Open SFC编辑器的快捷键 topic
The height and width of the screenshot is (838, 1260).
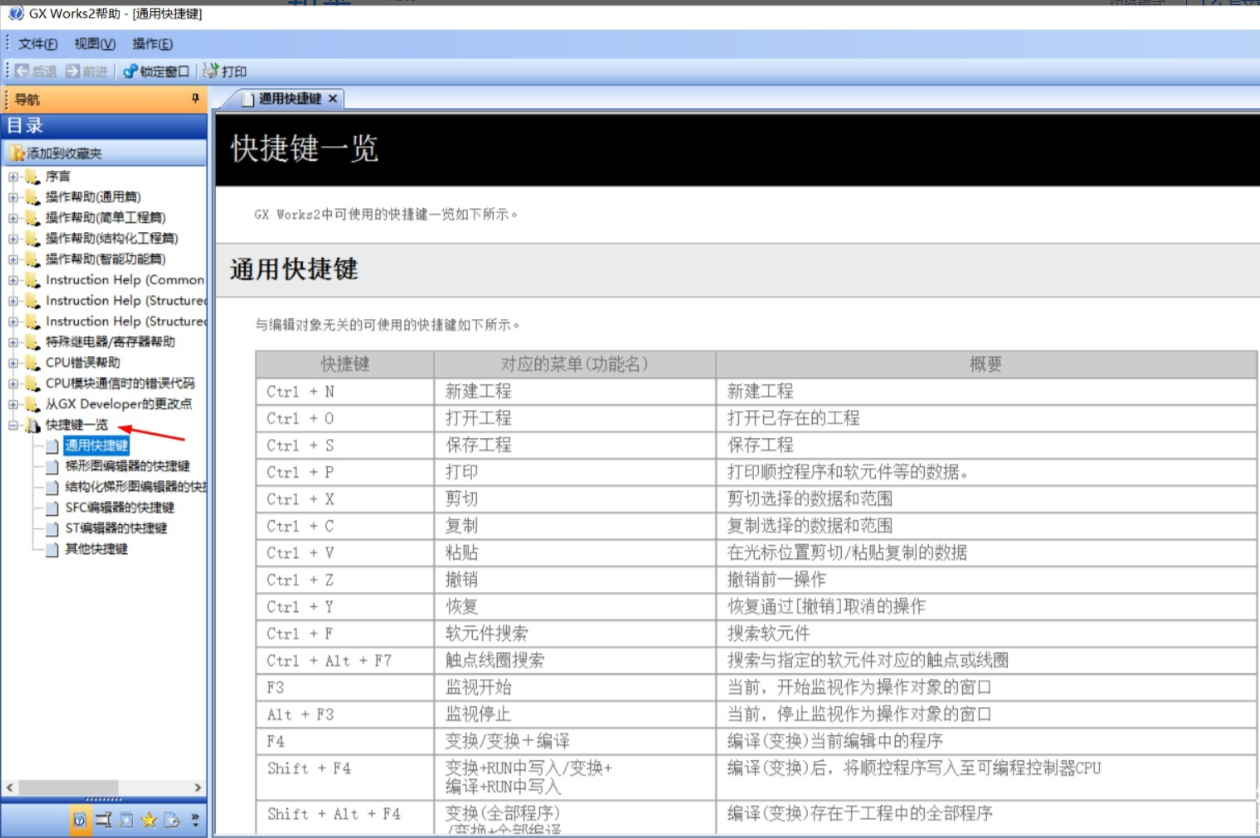tap(119, 508)
